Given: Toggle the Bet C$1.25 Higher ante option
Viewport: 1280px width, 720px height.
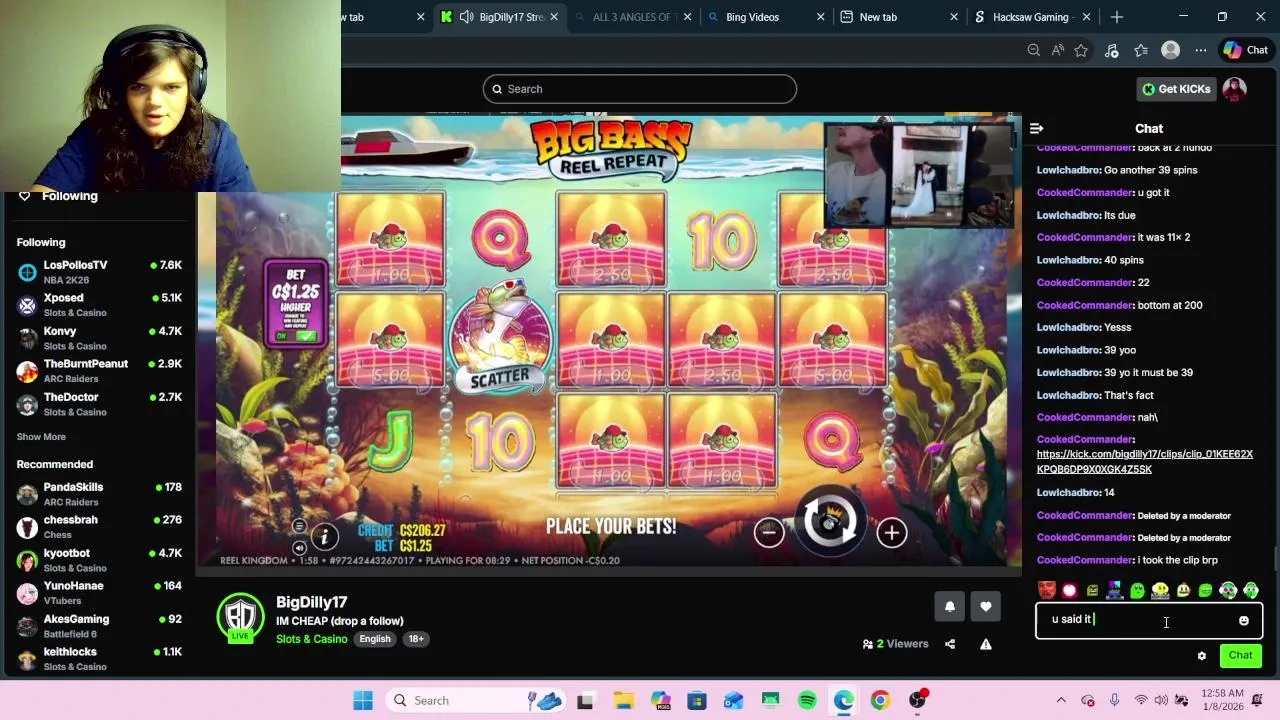Looking at the screenshot, I should coord(296,303).
